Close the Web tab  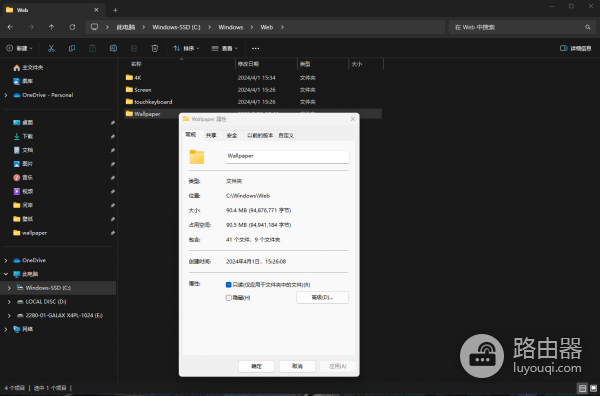[x=96, y=10]
